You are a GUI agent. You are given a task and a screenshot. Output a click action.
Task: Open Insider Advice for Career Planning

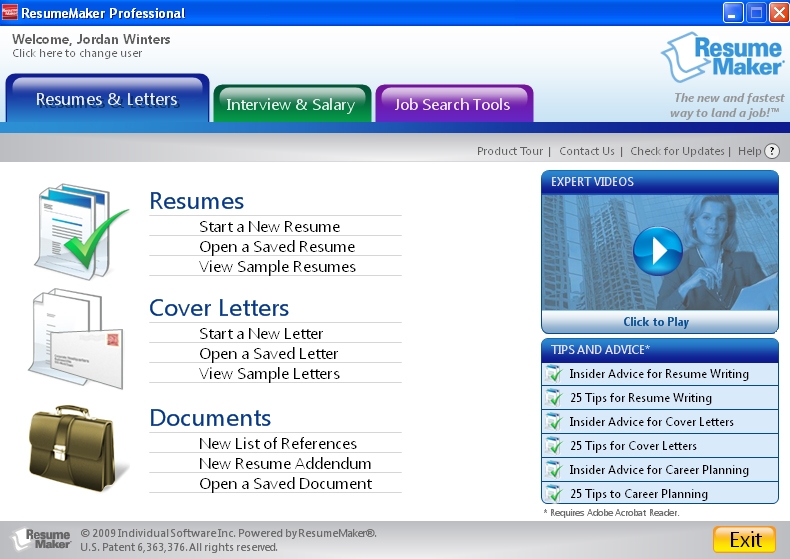(660, 469)
